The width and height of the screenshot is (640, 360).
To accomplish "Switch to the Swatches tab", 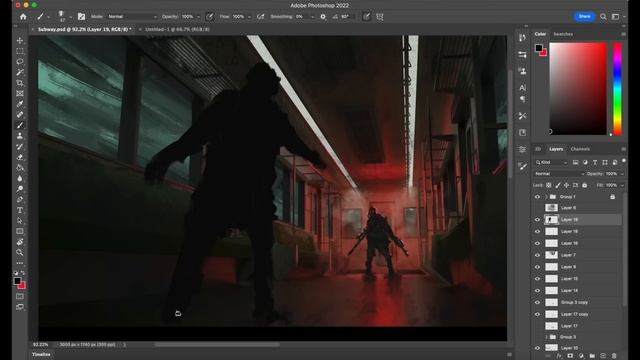I will click(x=563, y=34).
